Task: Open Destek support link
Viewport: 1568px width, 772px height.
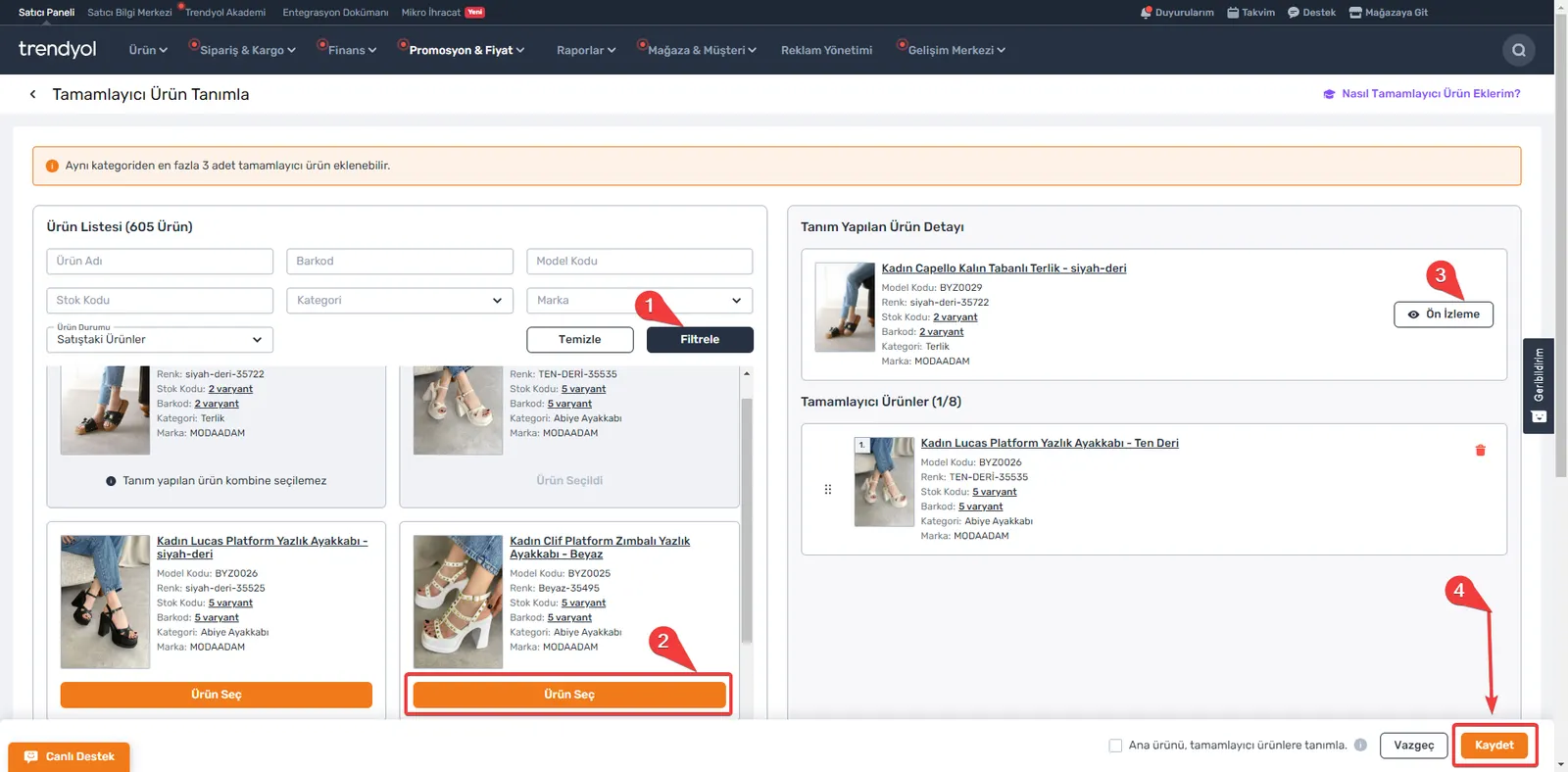Action: 1311,13
